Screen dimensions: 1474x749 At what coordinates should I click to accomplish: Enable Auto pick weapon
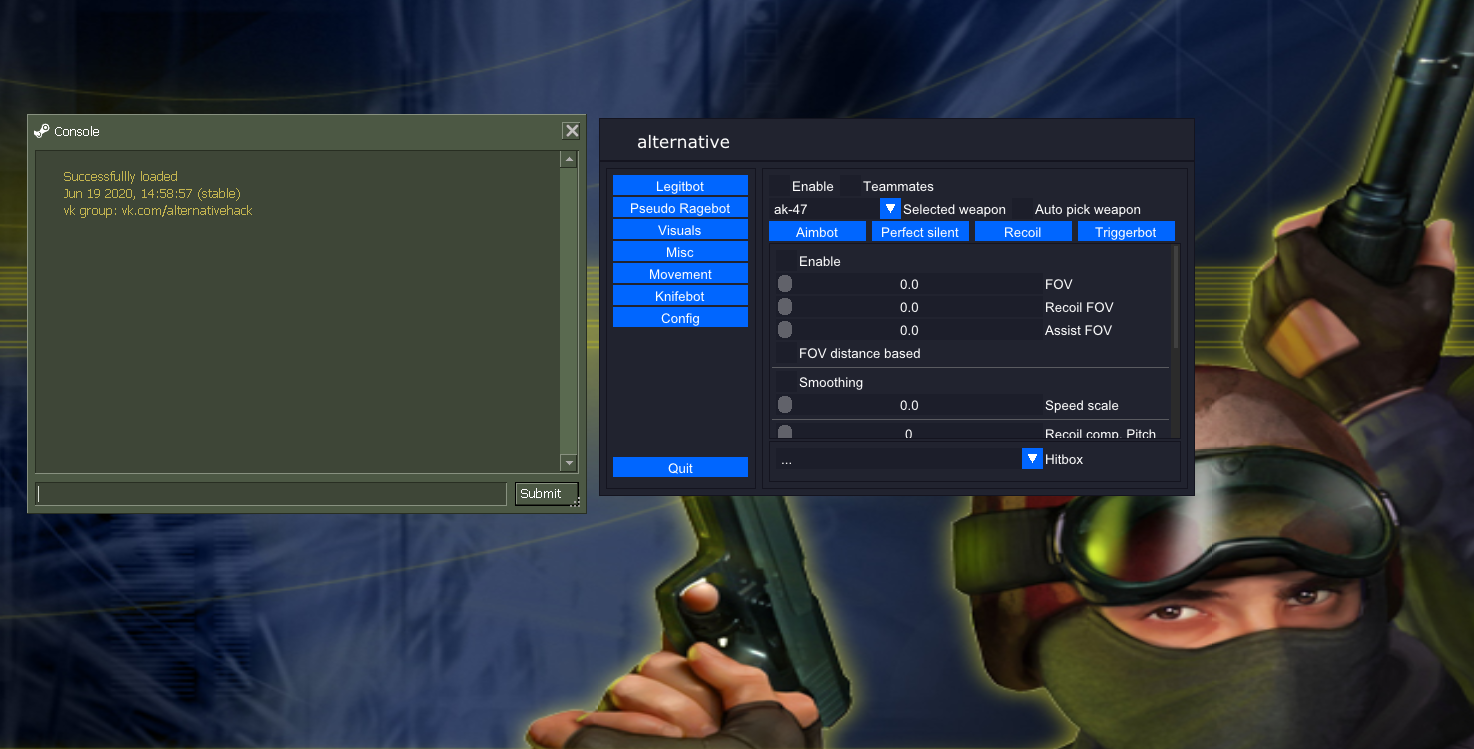[x=1023, y=209]
